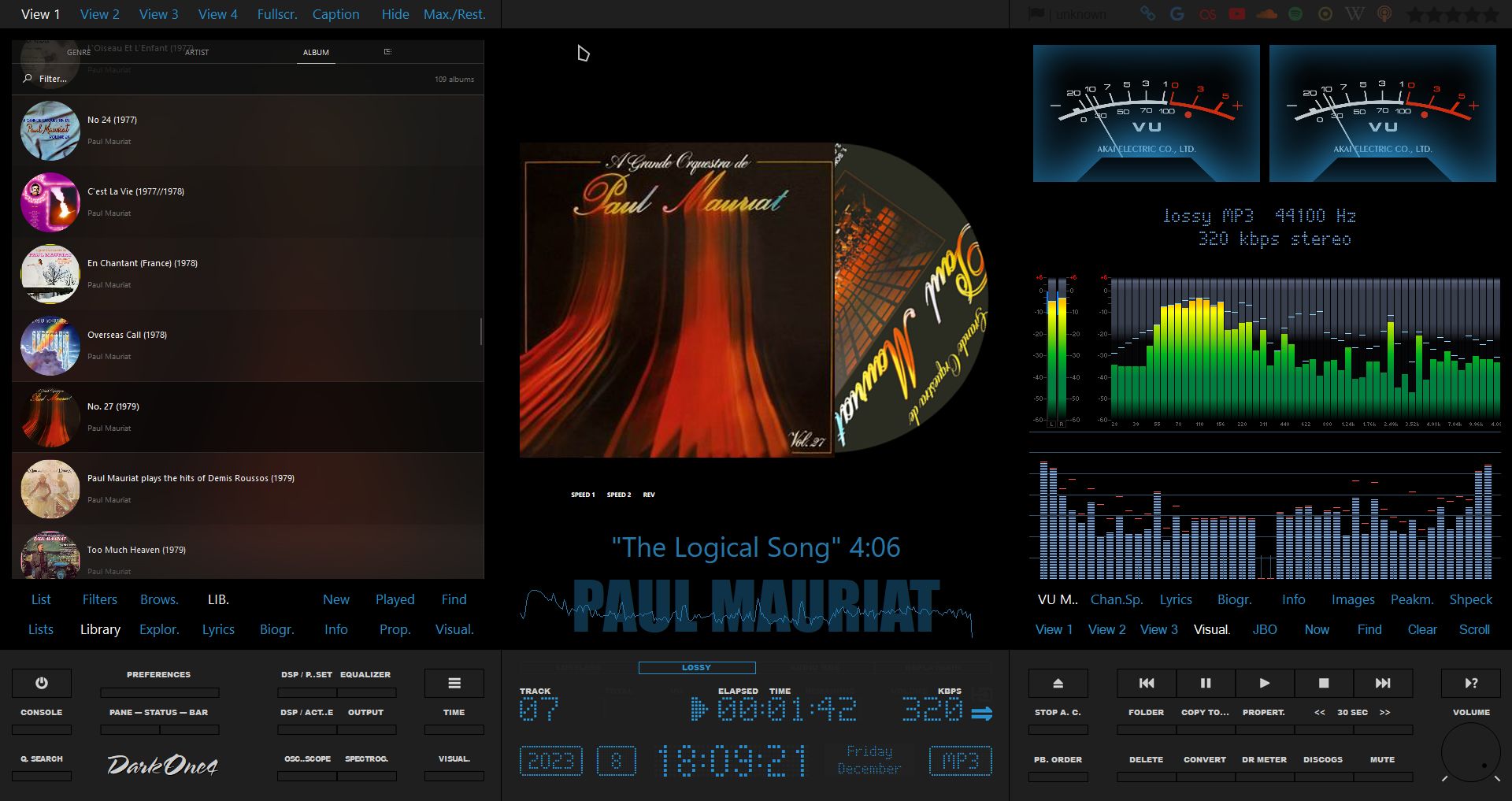
Task: Click Caption in the top bar
Action: (x=336, y=14)
